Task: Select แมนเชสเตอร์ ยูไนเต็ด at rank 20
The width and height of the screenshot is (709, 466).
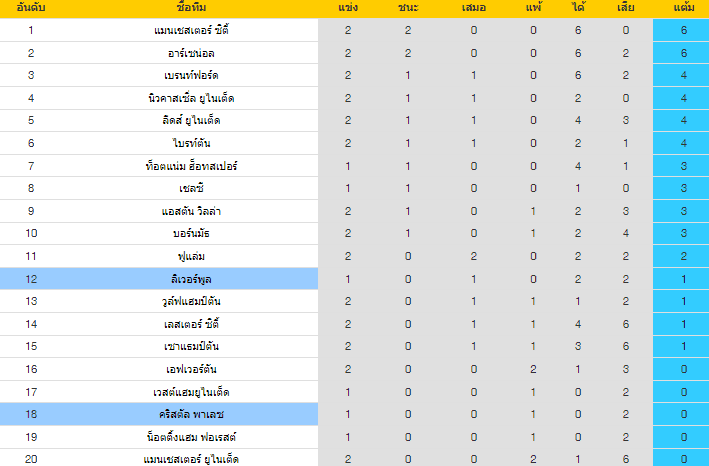Action: [191, 459]
